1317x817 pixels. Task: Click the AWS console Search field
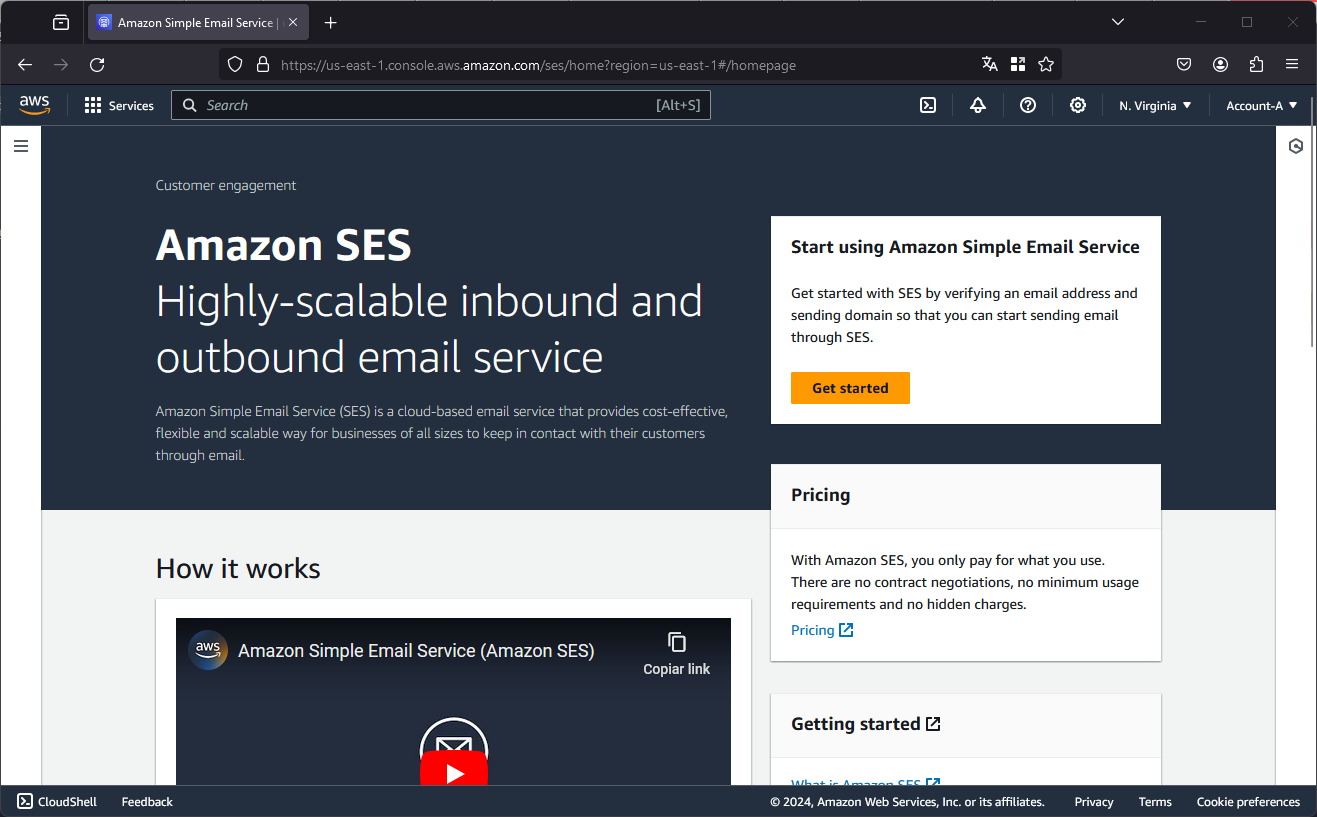pyautogui.click(x=441, y=105)
